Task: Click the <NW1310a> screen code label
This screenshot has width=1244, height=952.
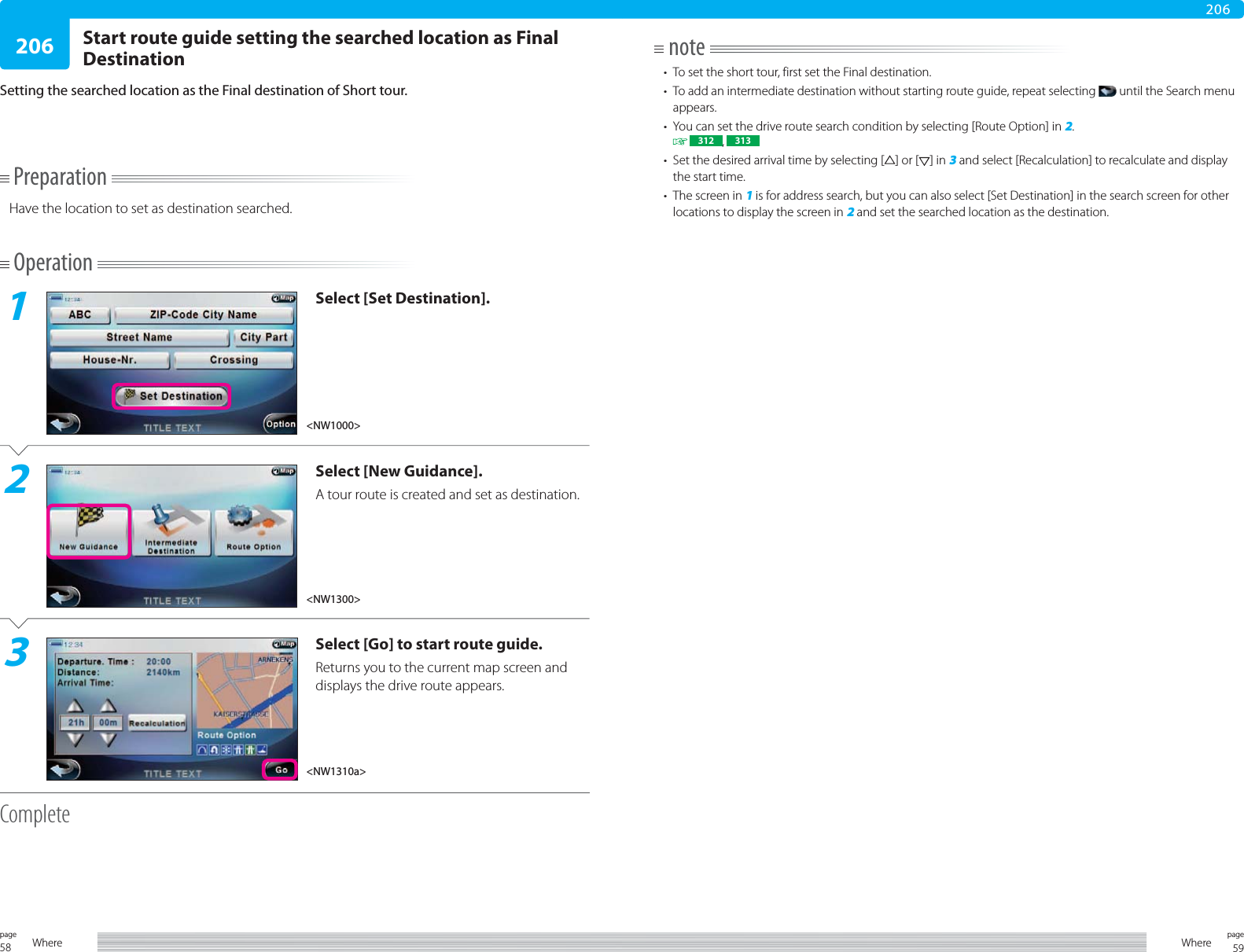Action: pyautogui.click(x=336, y=771)
